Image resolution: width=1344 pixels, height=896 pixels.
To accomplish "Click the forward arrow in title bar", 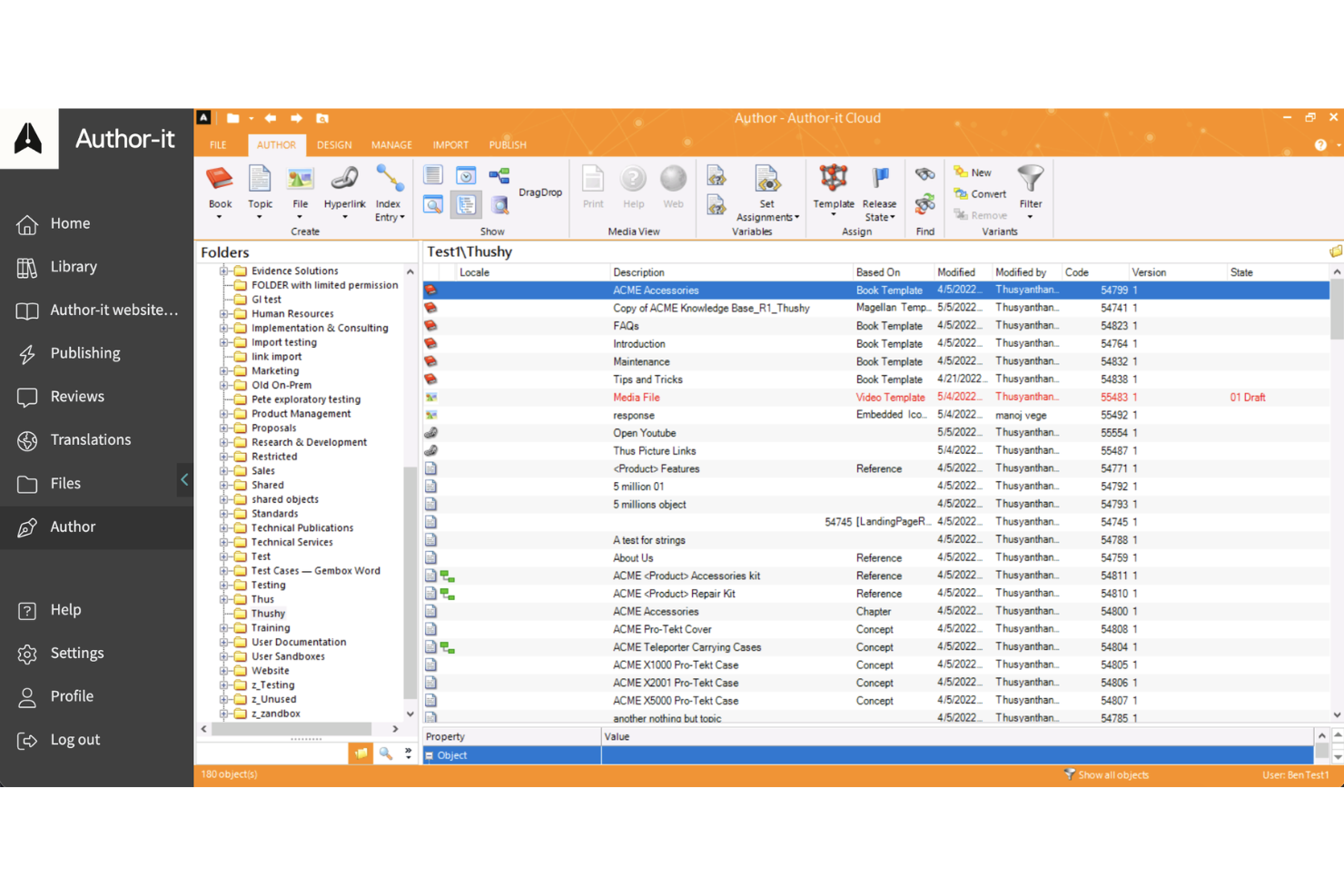I will pyautogui.click(x=296, y=118).
